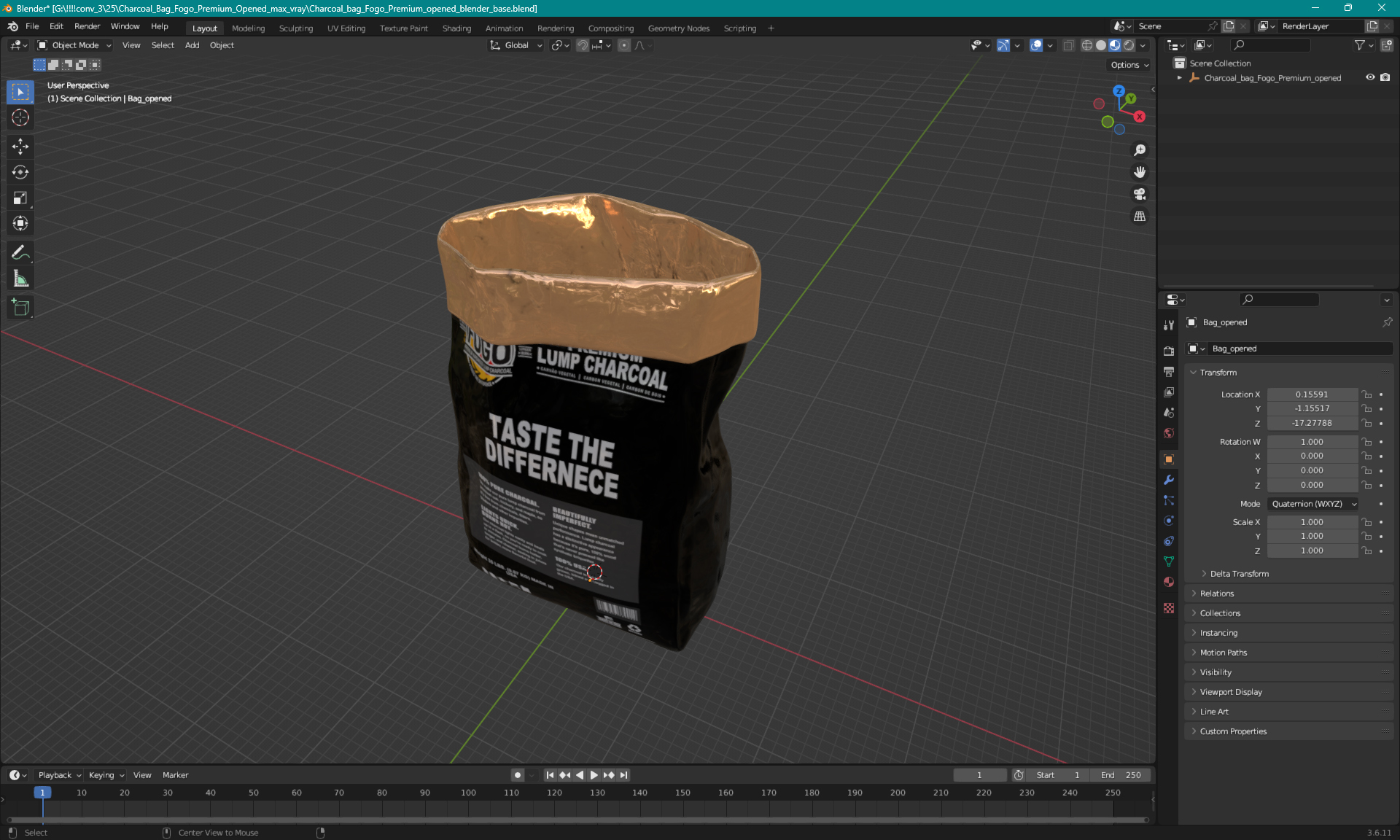Open the Render properties tab

(x=1169, y=351)
